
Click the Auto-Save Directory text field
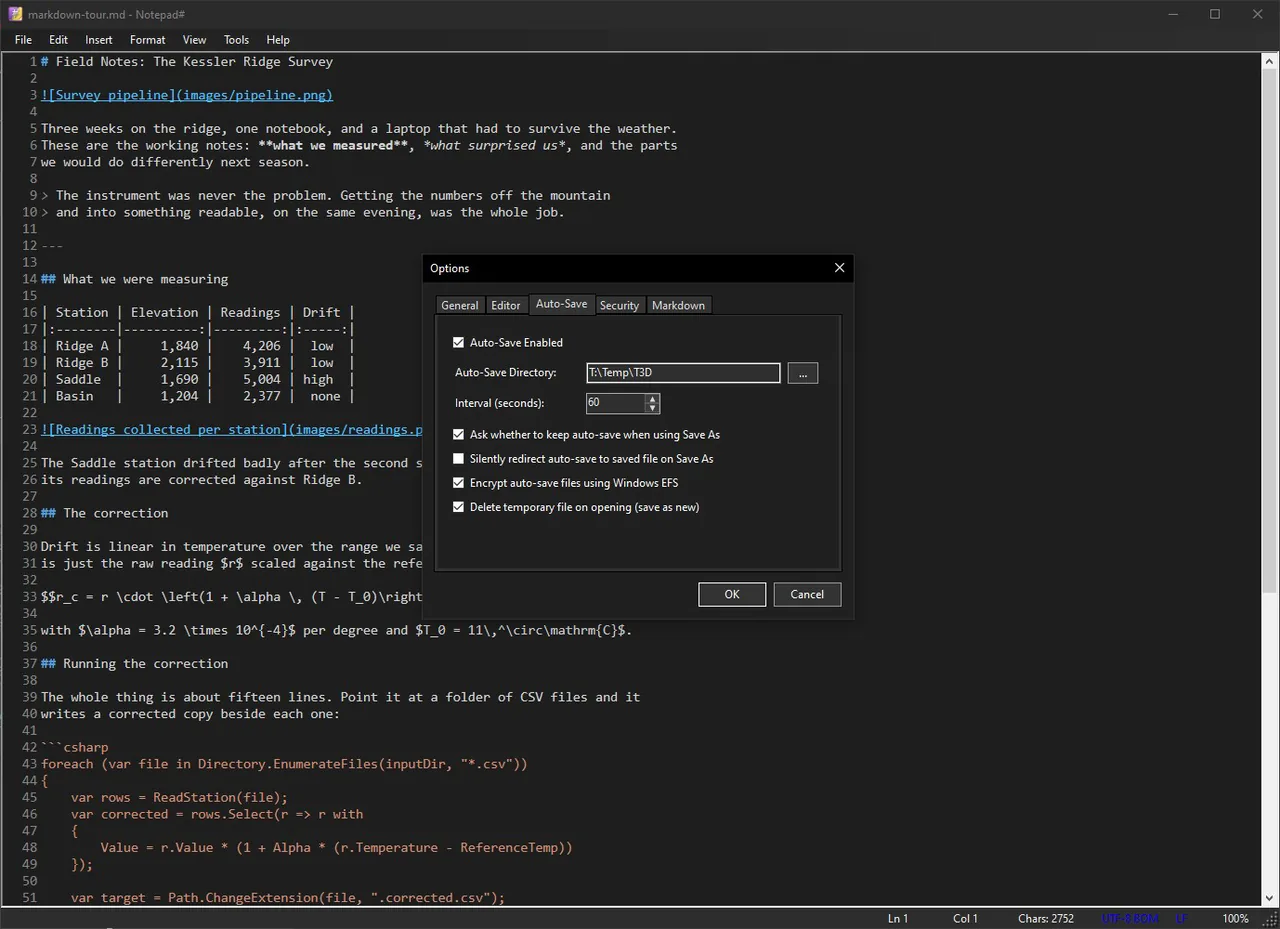pyautogui.click(x=683, y=373)
